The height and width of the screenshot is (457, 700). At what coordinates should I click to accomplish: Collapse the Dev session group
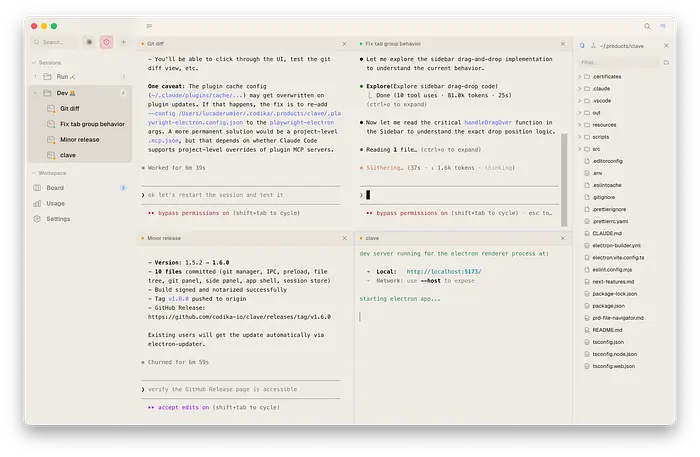pyautogui.click(x=36, y=93)
